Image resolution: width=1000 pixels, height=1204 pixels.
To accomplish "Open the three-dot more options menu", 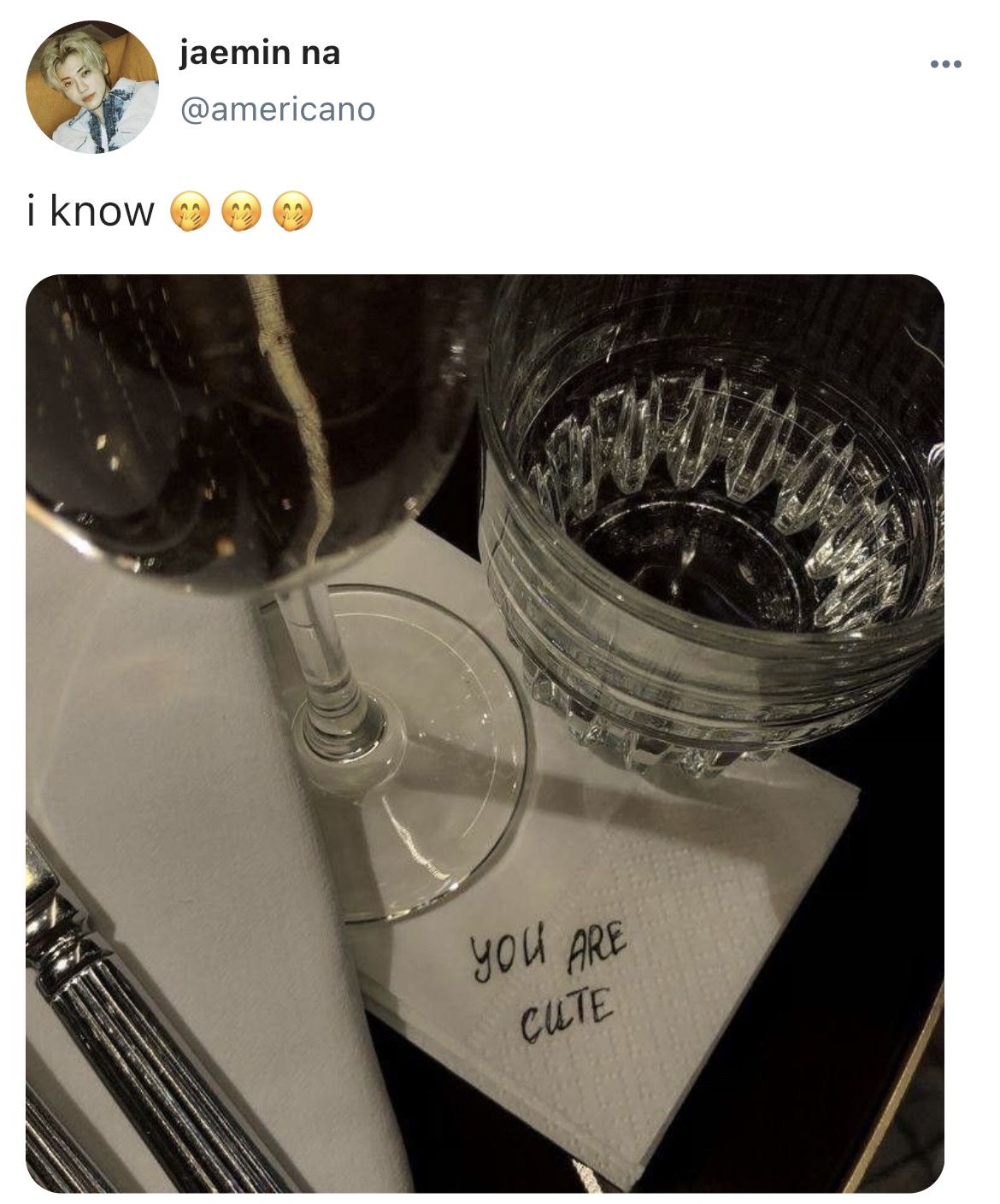I will [x=946, y=64].
